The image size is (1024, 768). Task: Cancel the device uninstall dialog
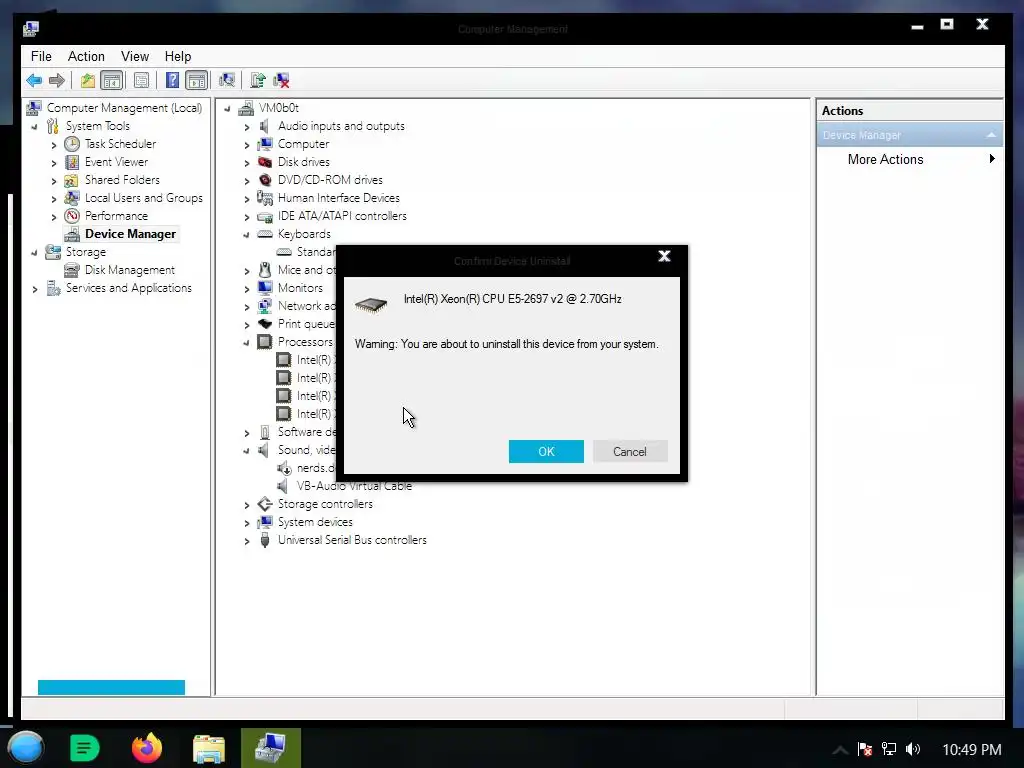630,451
